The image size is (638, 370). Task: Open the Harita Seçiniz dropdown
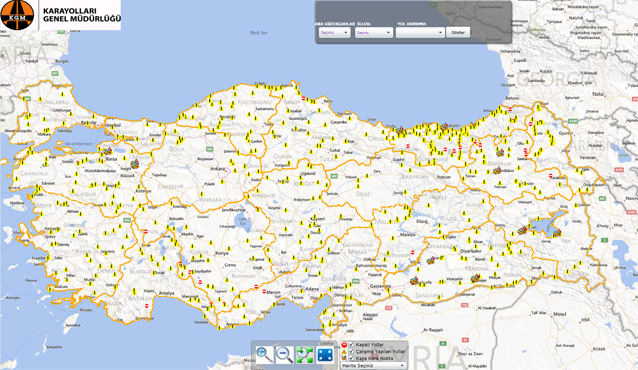tap(373, 366)
